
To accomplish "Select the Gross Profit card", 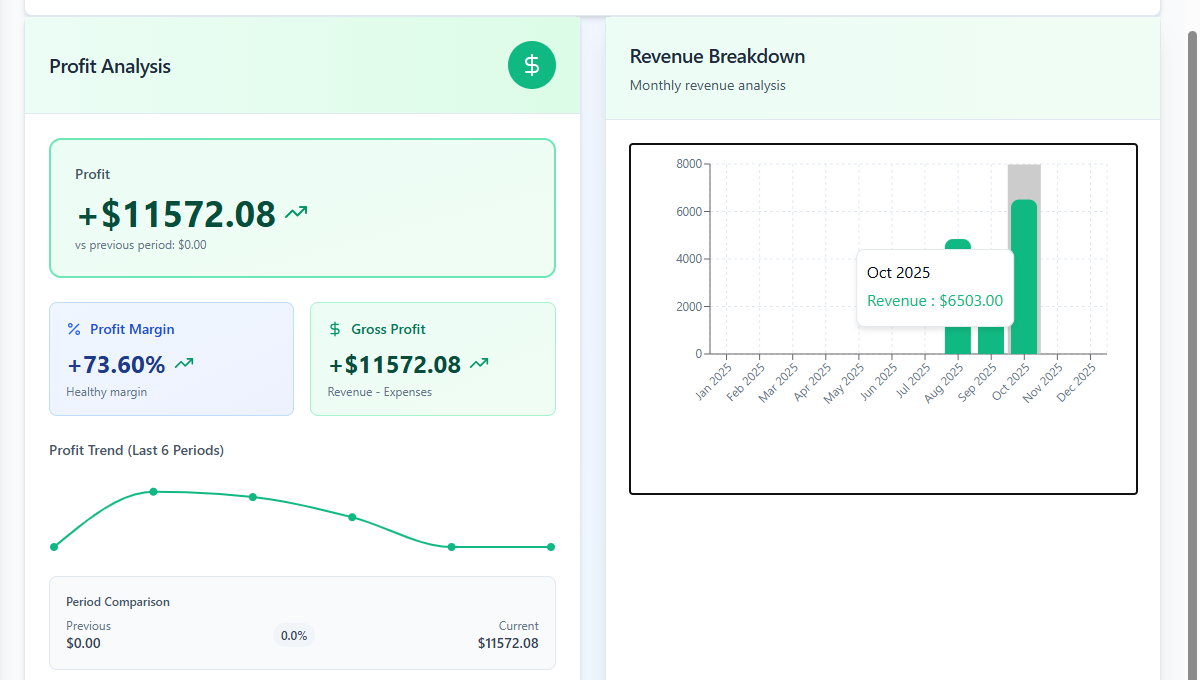I will point(432,358).
